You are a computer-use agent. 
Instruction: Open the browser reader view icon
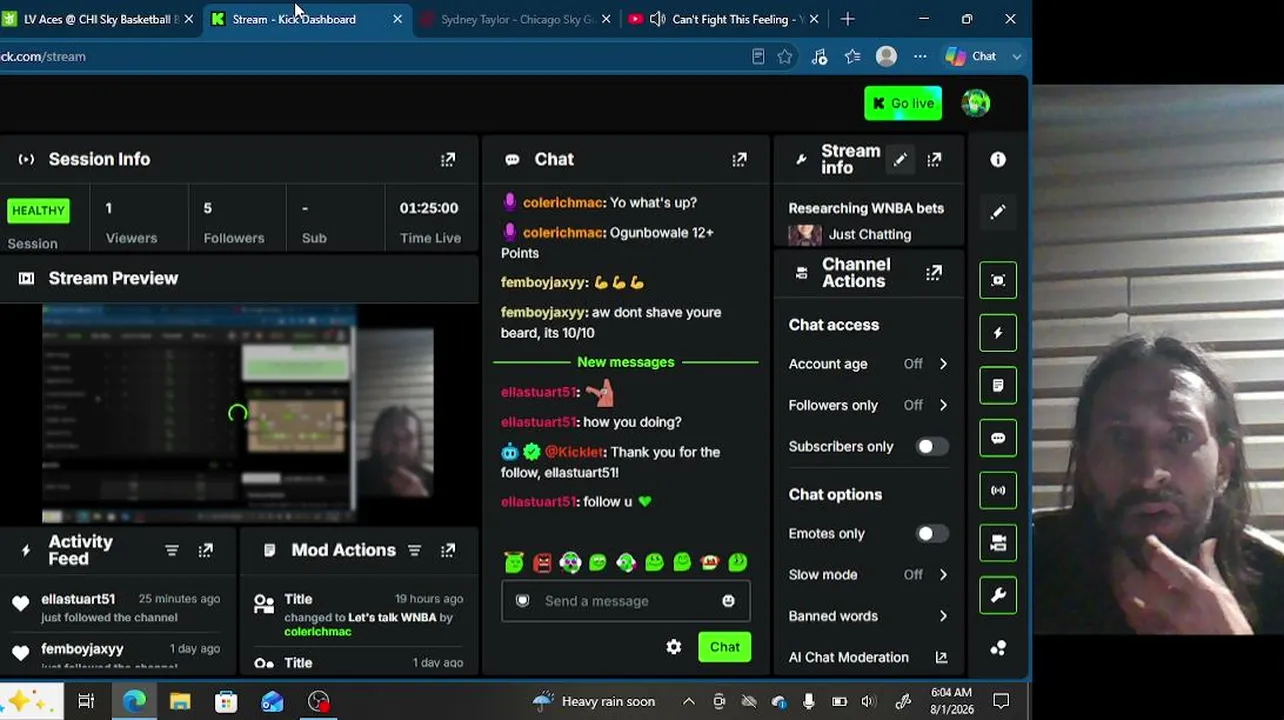tap(758, 57)
